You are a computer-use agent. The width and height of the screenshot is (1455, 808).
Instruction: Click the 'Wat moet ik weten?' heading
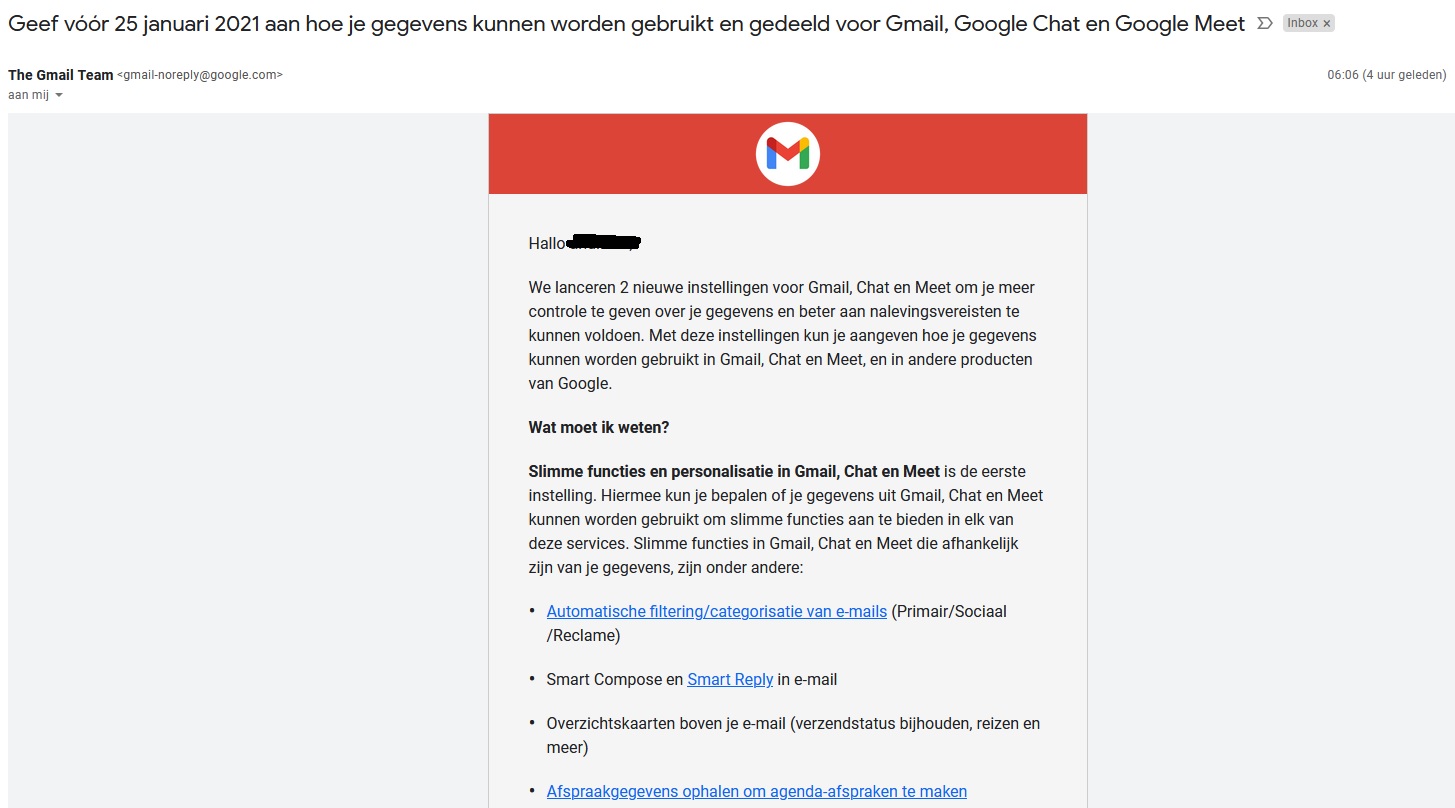pyautogui.click(x=598, y=427)
